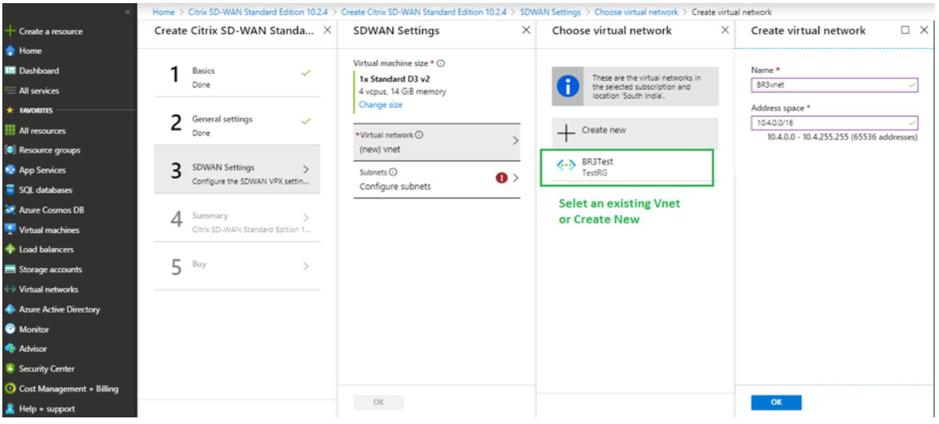Collapse the sidebar with double-chevron icon
This screenshot has width=939, height=424.
tap(126, 12)
